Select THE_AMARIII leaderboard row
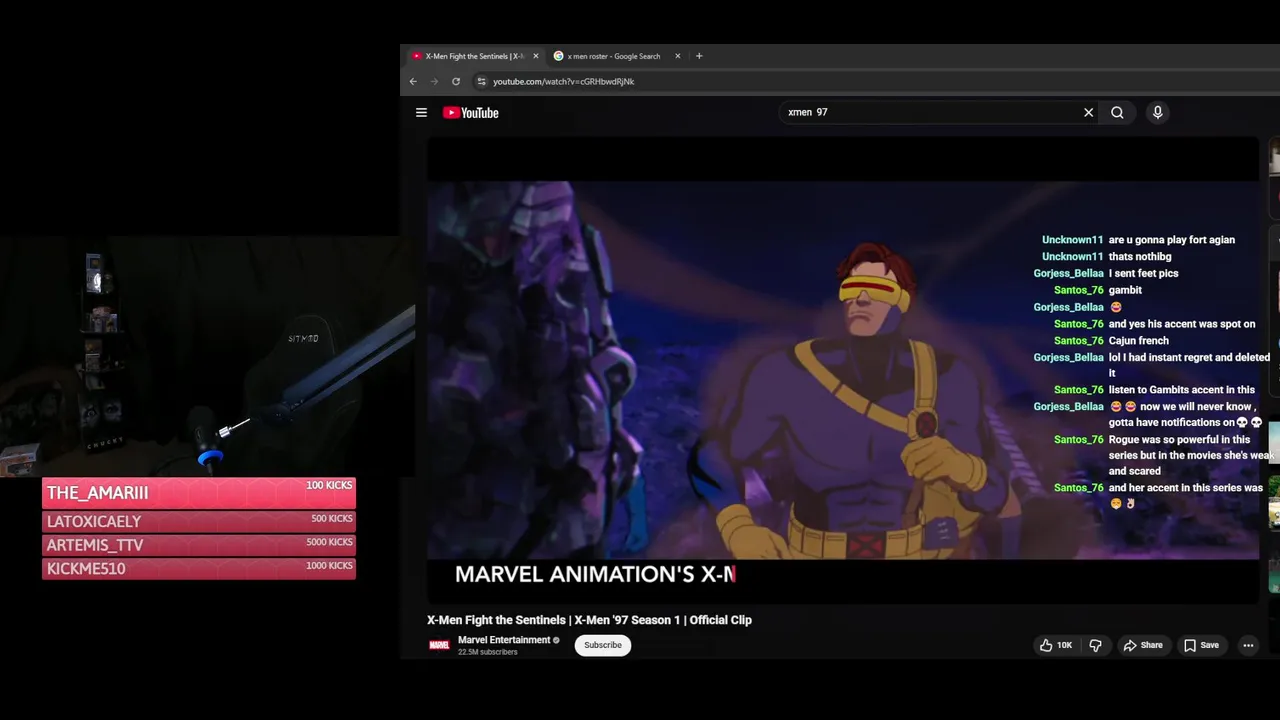Viewport: 1280px width, 720px height. tap(199, 493)
